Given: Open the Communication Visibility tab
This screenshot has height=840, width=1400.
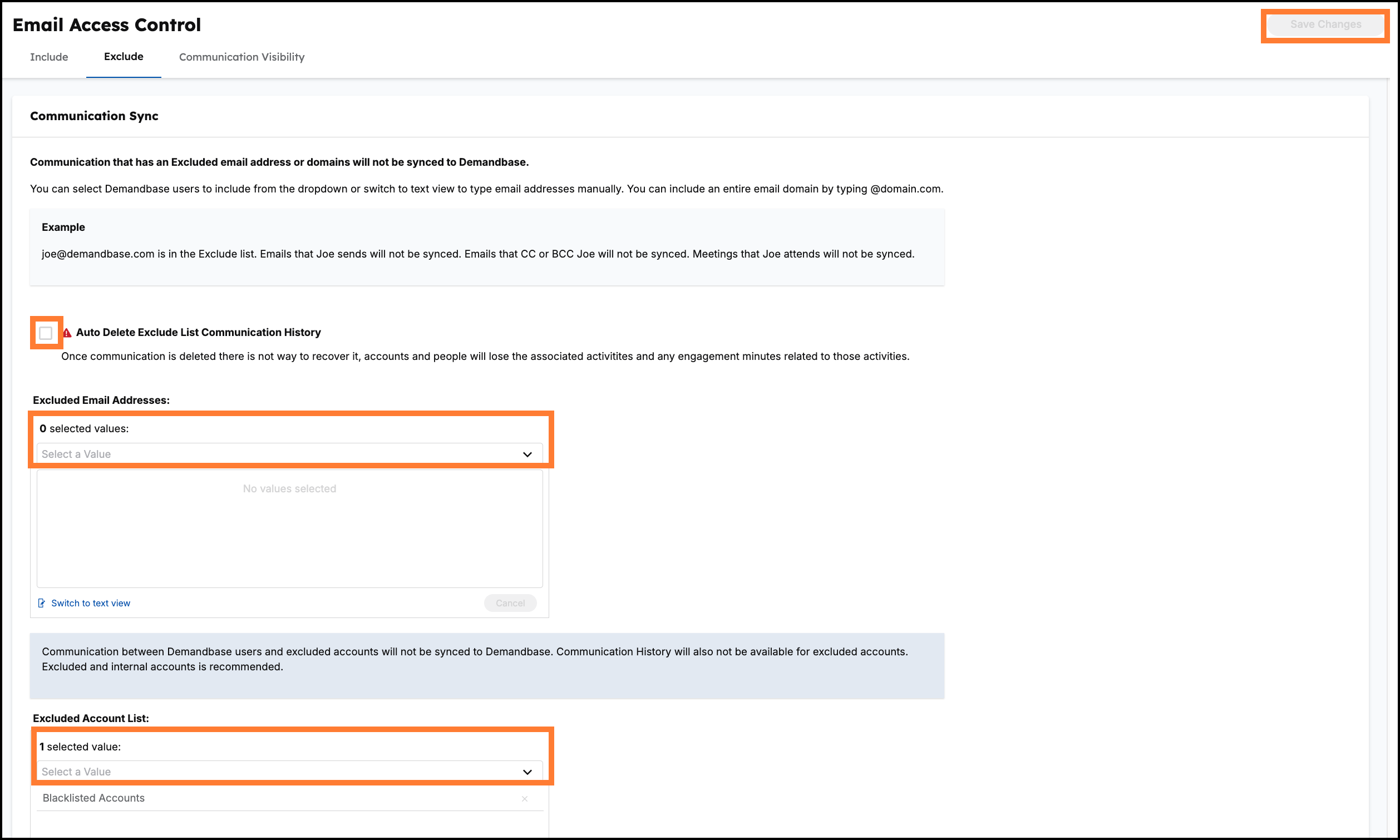Looking at the screenshot, I should click(x=241, y=57).
